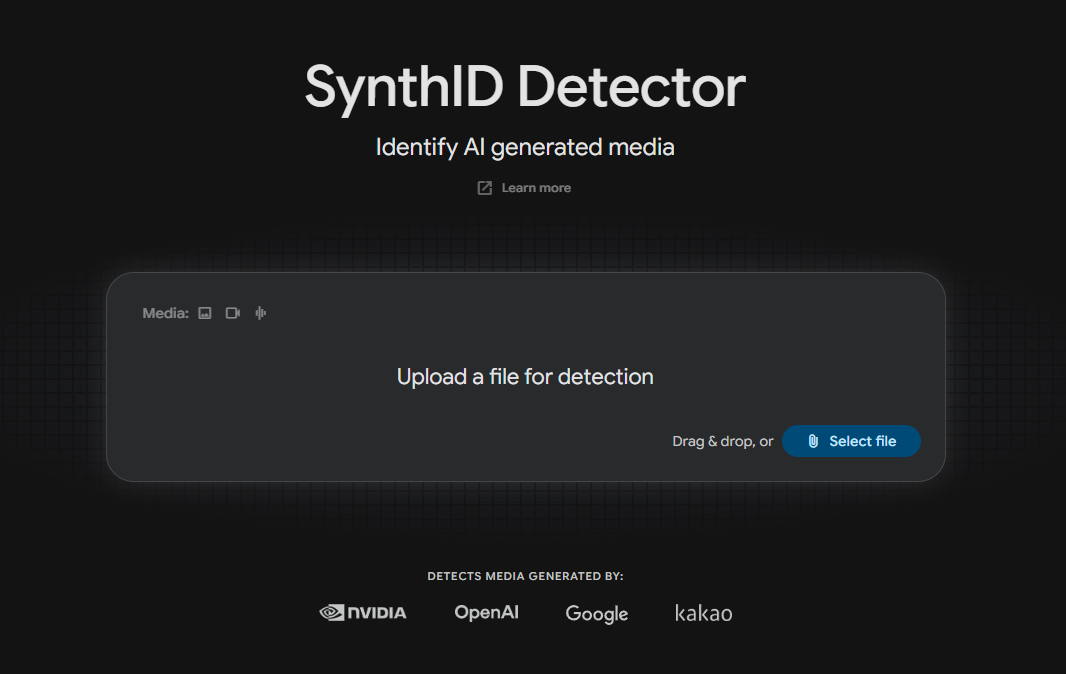Viewport: 1066px width, 674px height.
Task: Click the external link icon beside Learn more
Action: [485, 188]
